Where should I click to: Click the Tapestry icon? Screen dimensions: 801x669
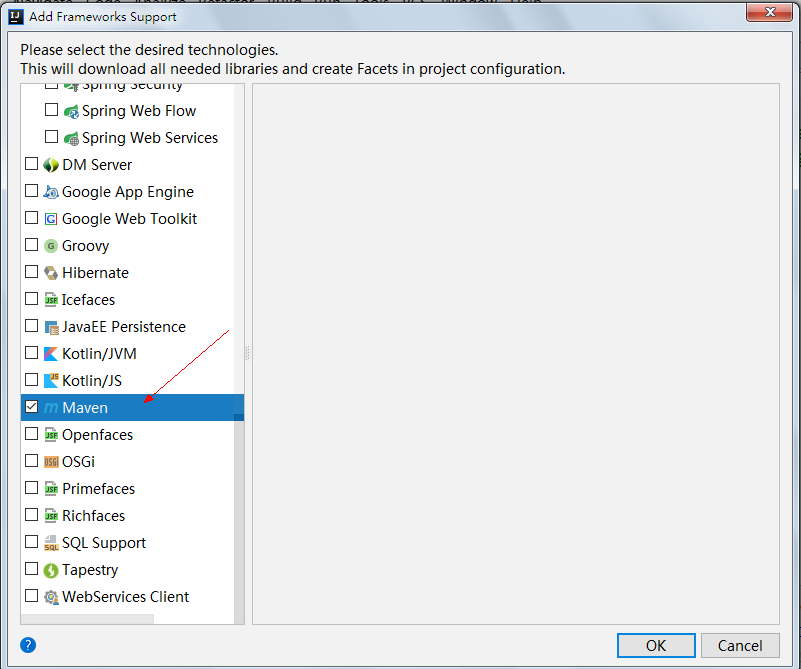coord(51,570)
